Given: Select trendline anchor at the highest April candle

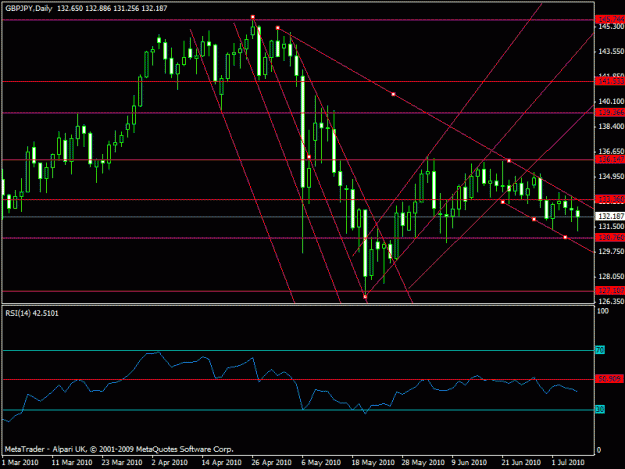Looking at the screenshot, I should [x=253, y=17].
